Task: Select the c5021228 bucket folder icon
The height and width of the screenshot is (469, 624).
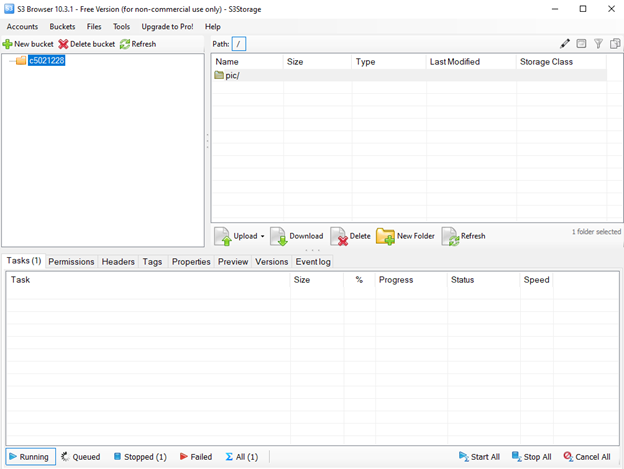Action: tap(21, 60)
